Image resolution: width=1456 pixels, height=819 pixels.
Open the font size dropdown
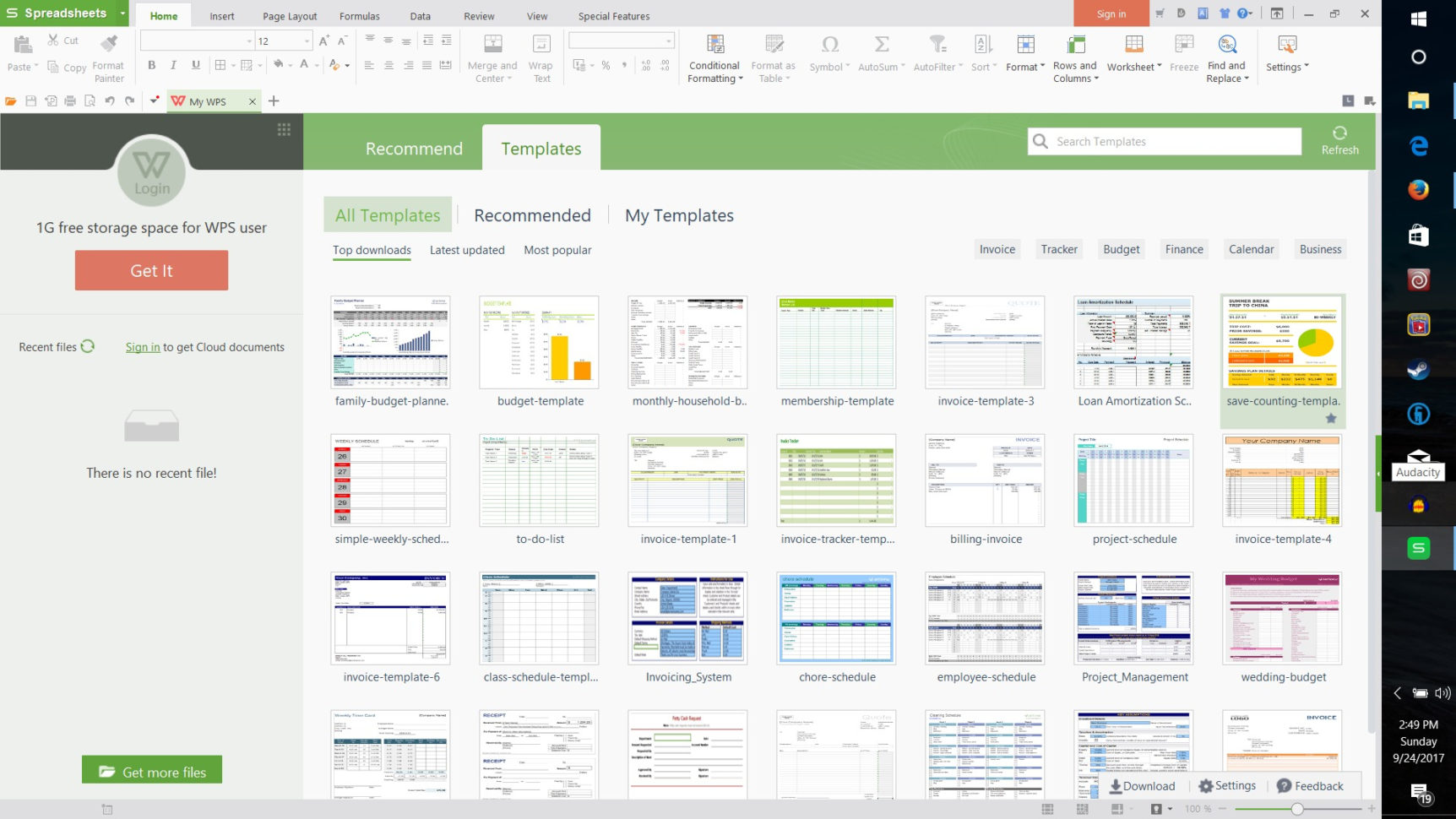306,40
